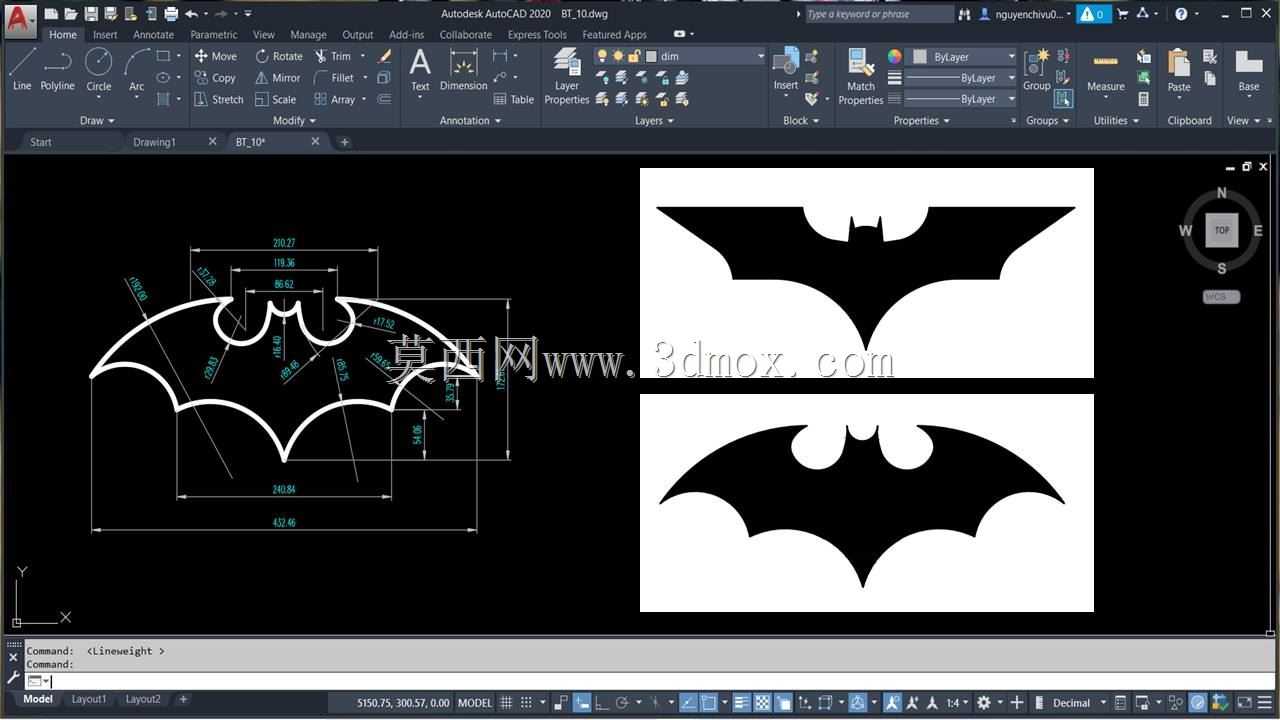Click the Group tool
This screenshot has height=720, width=1280.
(1036, 70)
